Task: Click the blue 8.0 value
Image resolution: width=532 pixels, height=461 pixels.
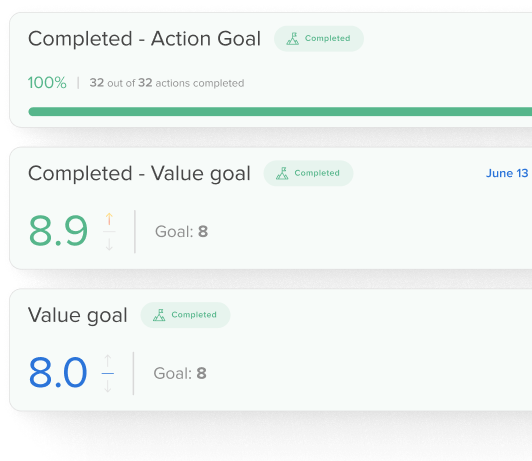Action: [x=58, y=373]
